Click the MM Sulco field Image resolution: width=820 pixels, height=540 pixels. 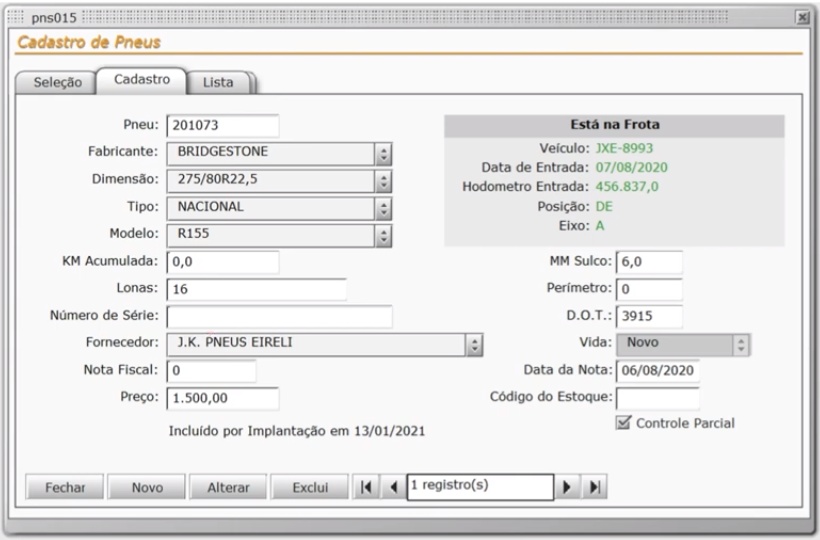pos(650,262)
